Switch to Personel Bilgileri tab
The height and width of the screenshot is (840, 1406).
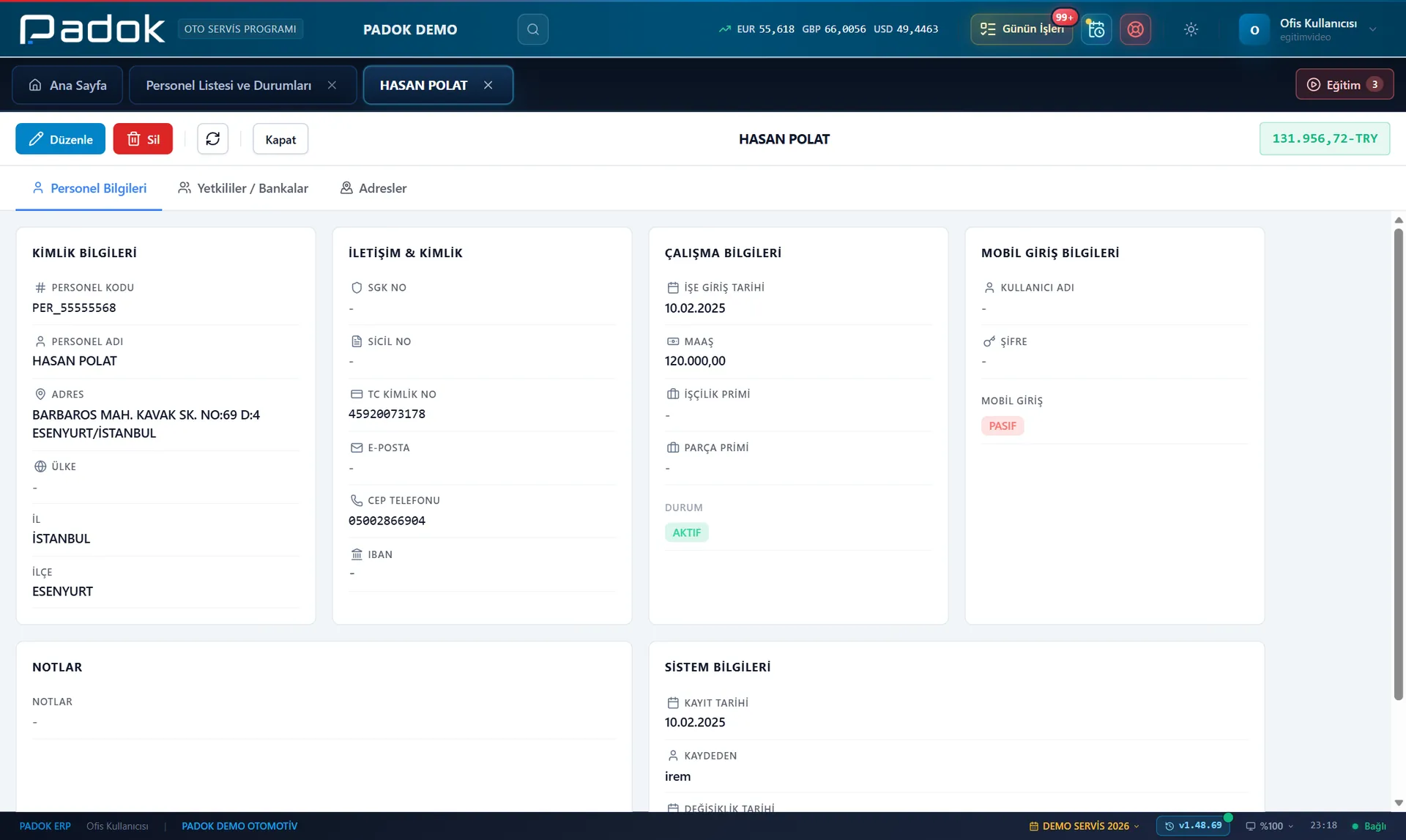click(x=89, y=188)
